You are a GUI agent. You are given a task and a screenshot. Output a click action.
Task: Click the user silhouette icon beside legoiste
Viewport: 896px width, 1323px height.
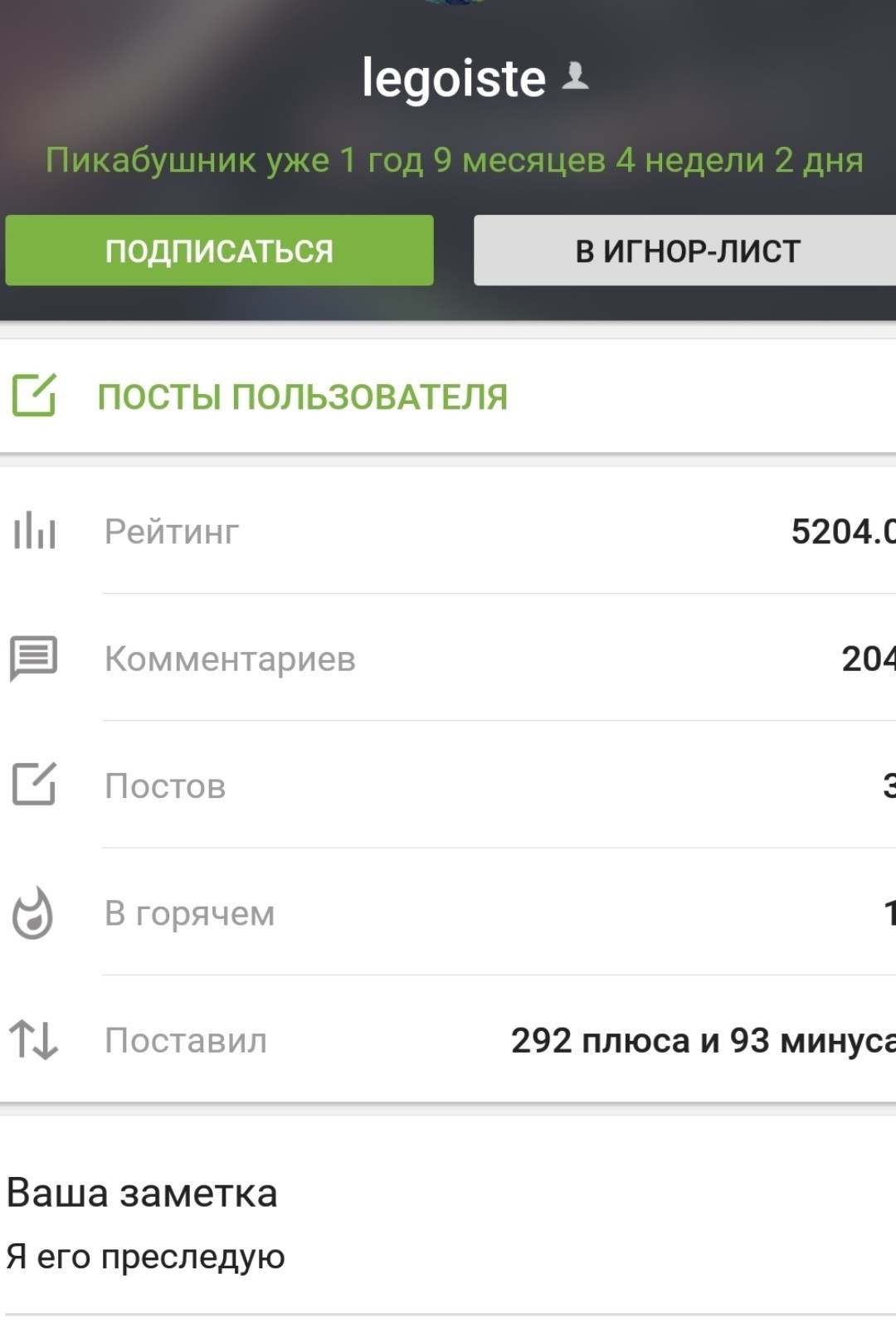pyautogui.click(x=575, y=77)
